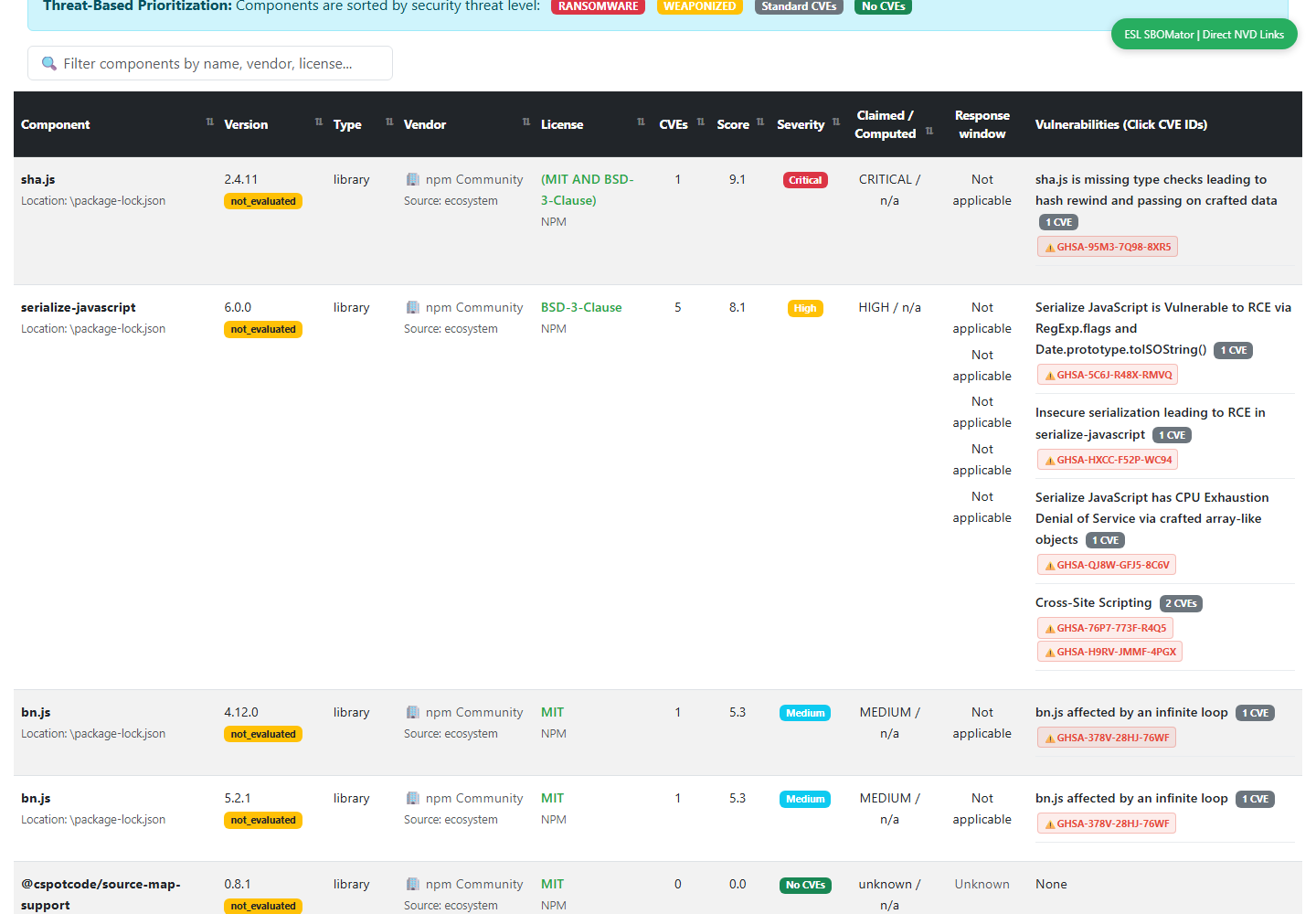The image size is (1316, 914).
Task: Sort by CVEs column arrows
Action: pos(701,122)
